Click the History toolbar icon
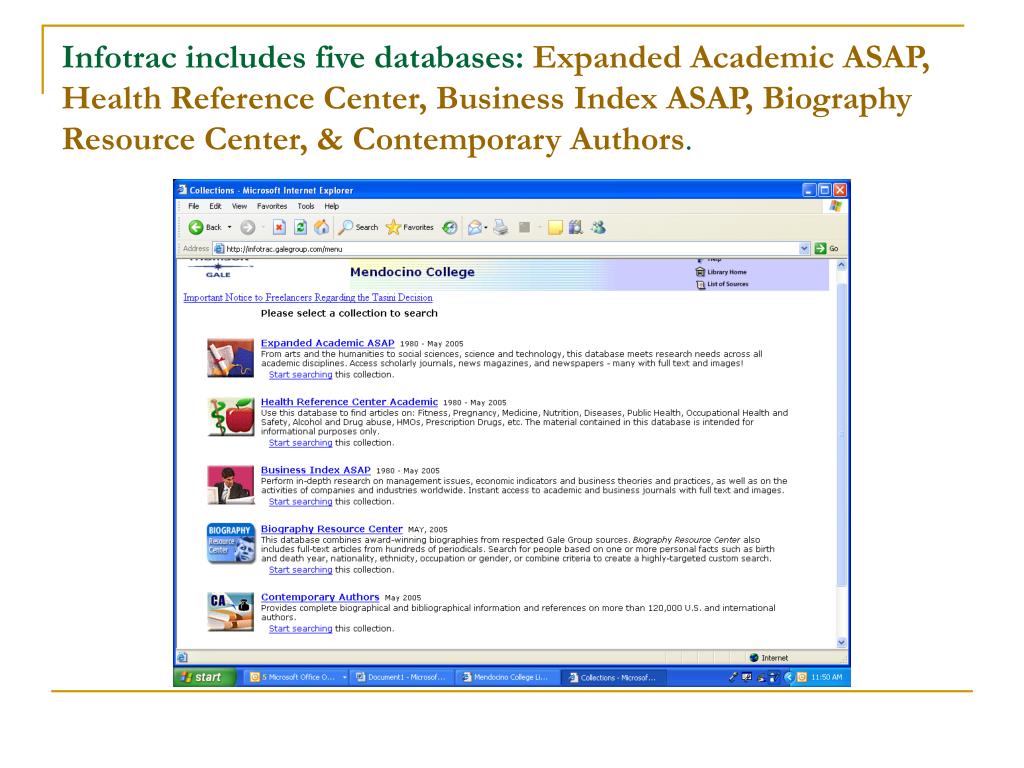 click(x=450, y=227)
